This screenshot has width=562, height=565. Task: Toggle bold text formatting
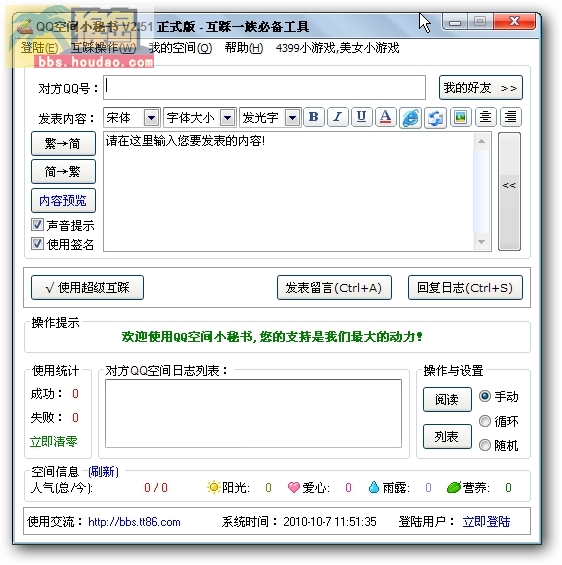tap(314, 117)
